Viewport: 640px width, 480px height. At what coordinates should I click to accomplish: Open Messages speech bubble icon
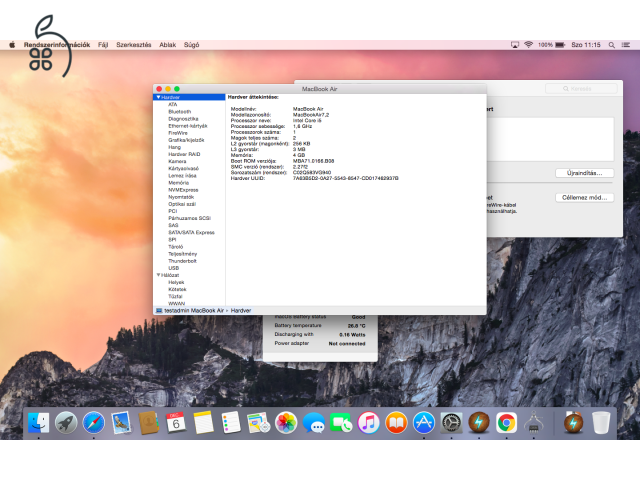313,422
